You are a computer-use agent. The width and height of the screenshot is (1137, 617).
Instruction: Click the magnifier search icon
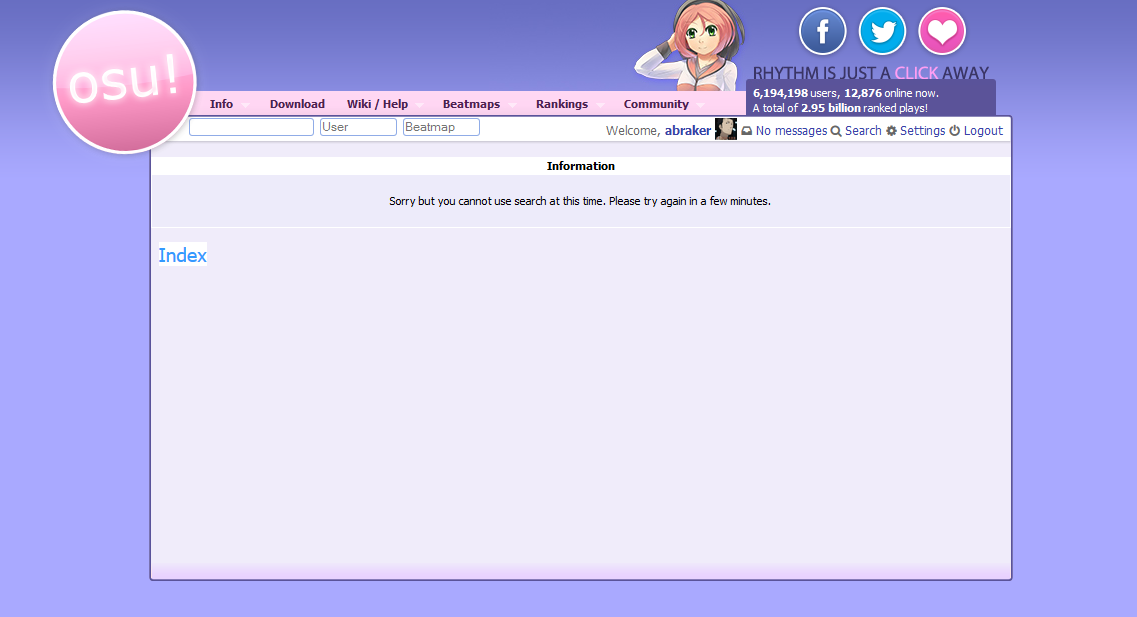coord(835,131)
